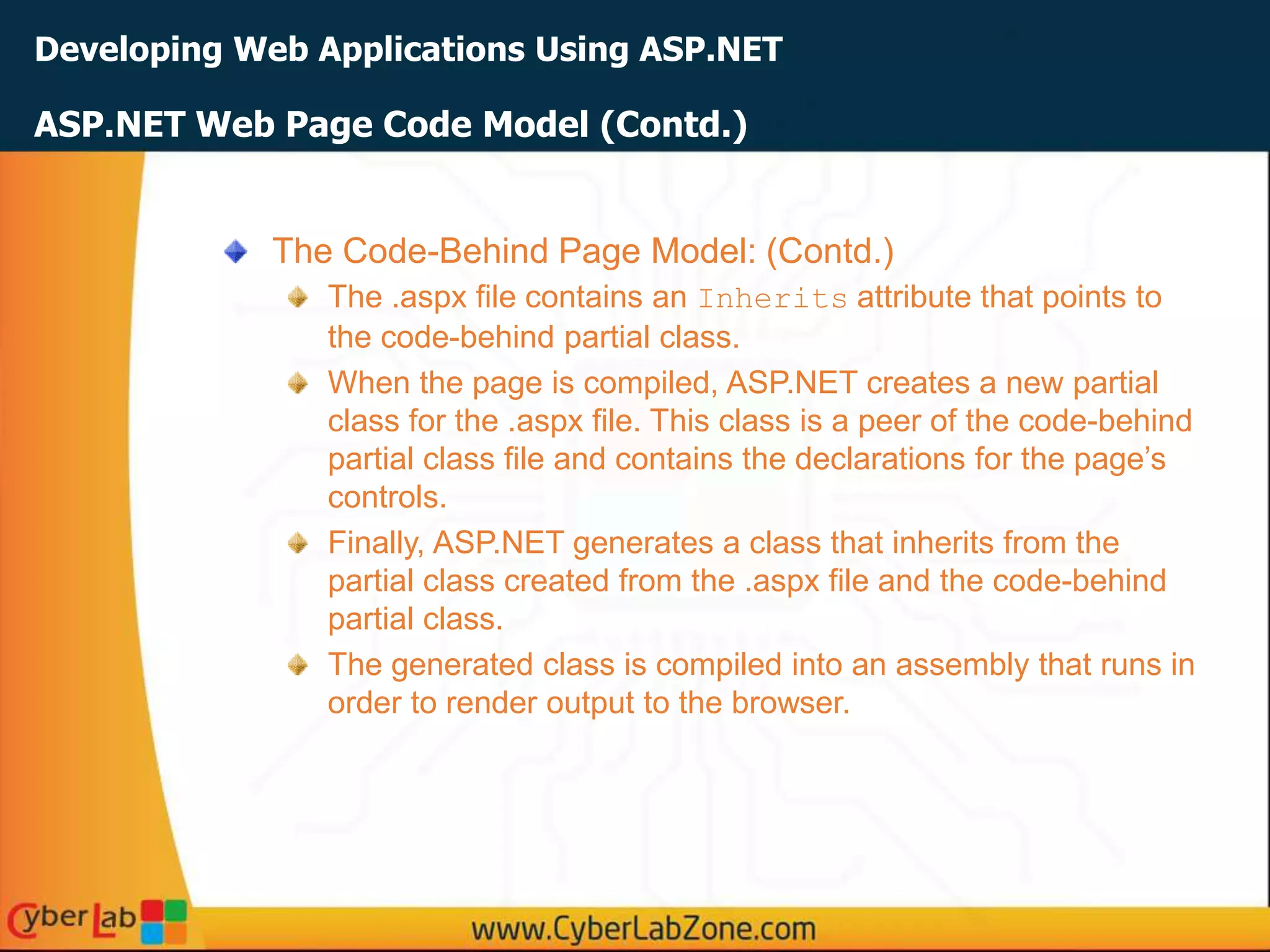Click 'order to render output to the browser.'
The height and width of the screenshot is (952, 1270).
588,703
